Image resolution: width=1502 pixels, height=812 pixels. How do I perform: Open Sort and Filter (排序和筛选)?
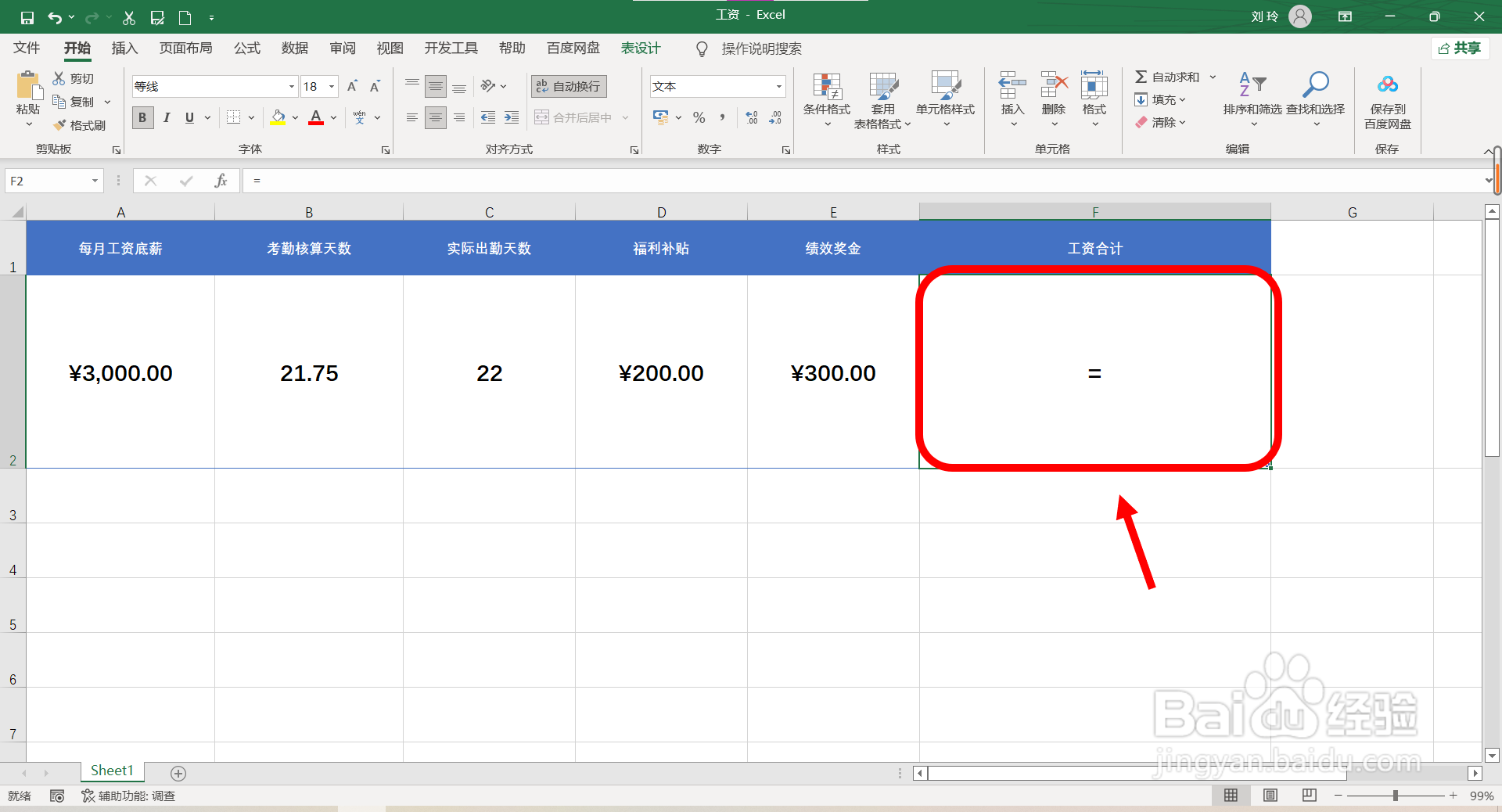1251,99
